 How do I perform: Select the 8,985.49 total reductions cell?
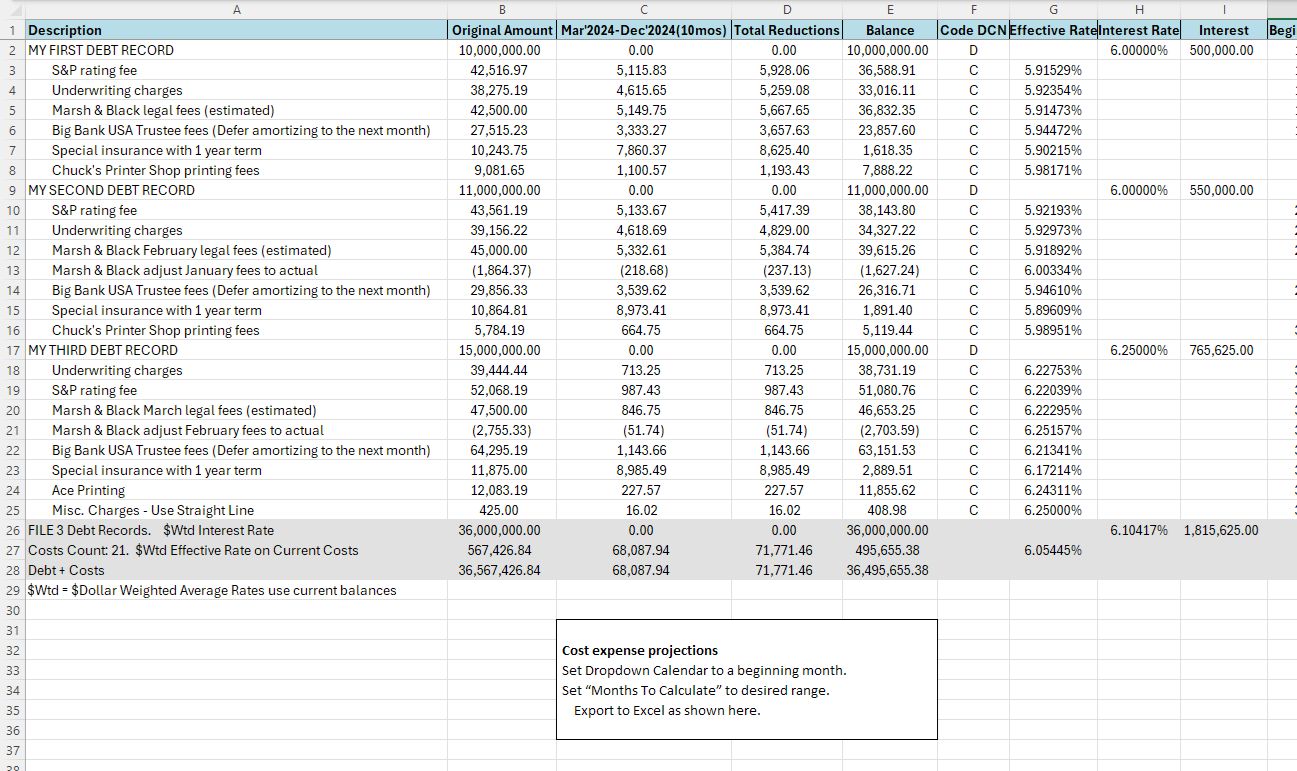(x=786, y=470)
